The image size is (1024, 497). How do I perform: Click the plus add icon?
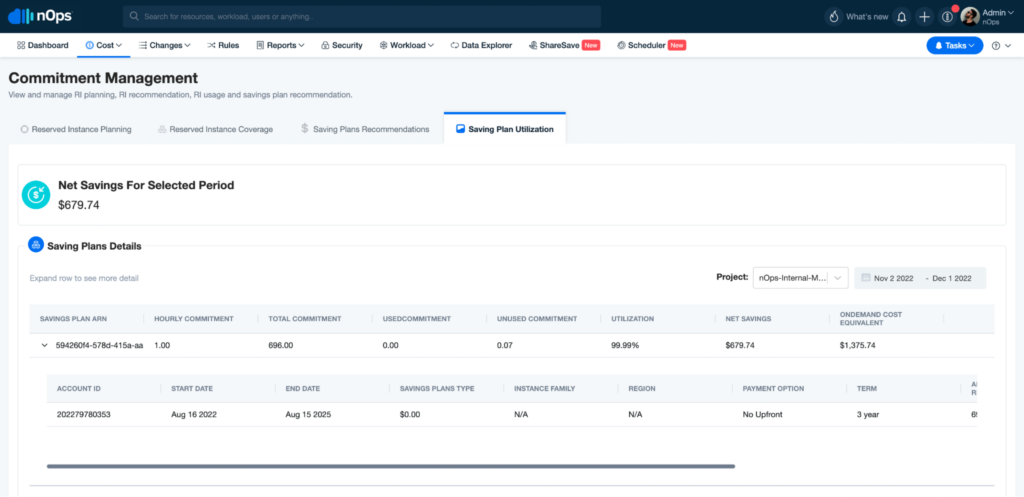924,17
